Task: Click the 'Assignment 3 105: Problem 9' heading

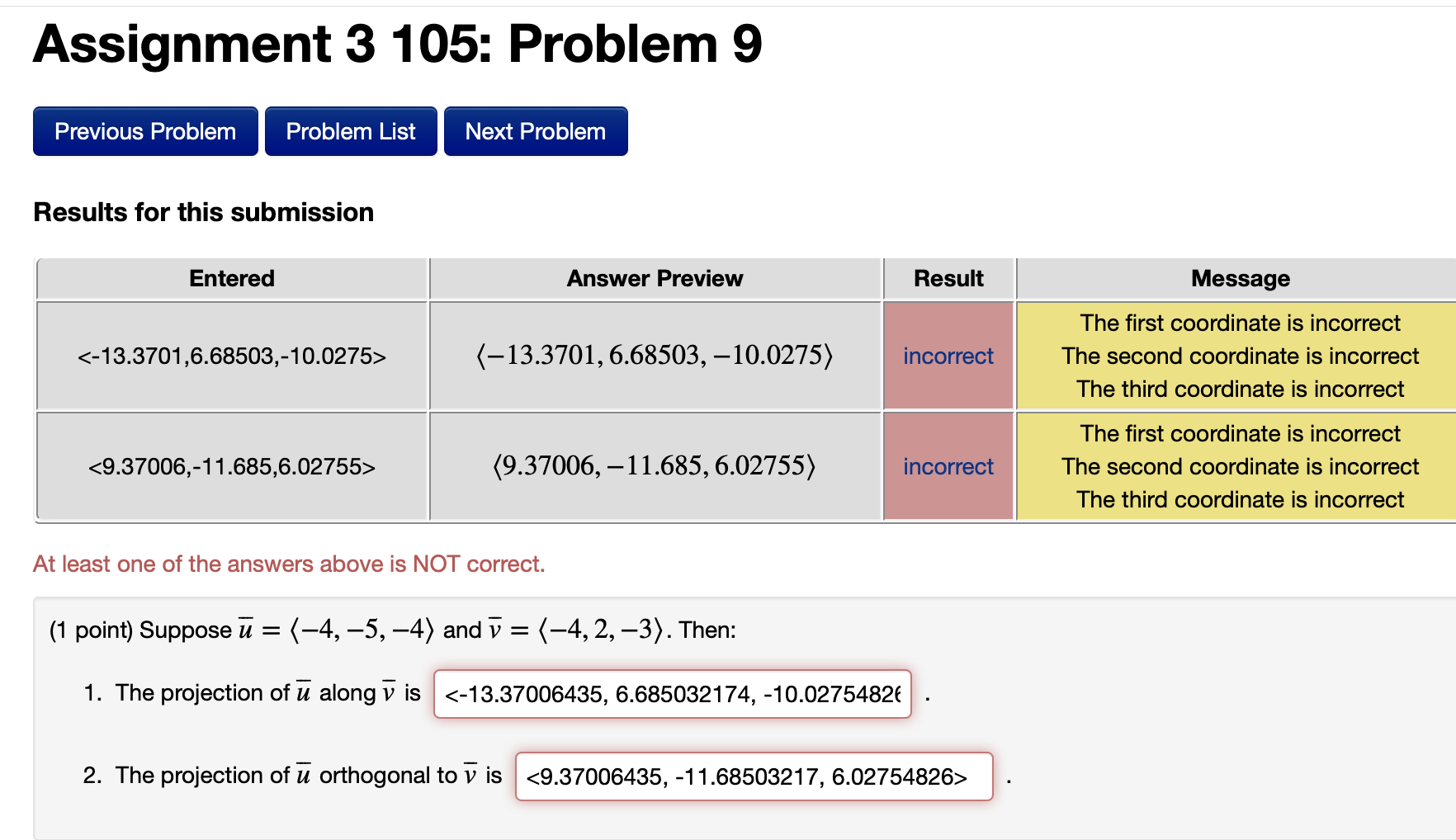Action: click(398, 44)
